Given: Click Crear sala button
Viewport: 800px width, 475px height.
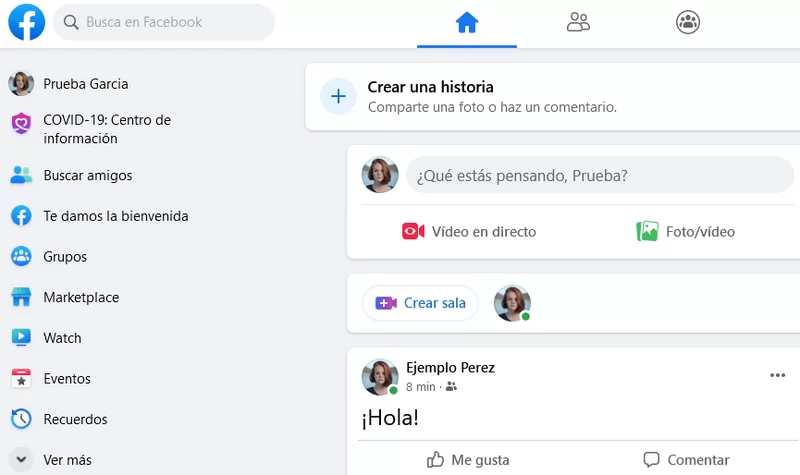Looking at the screenshot, I should coord(420,303).
